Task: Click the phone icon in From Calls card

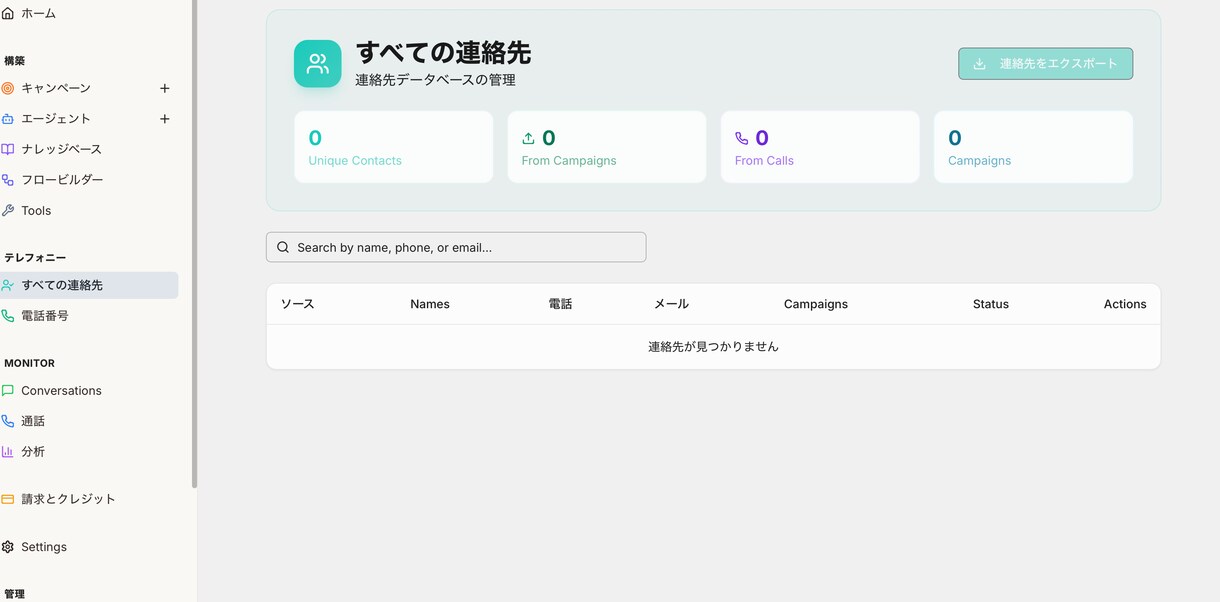Action: click(x=741, y=139)
